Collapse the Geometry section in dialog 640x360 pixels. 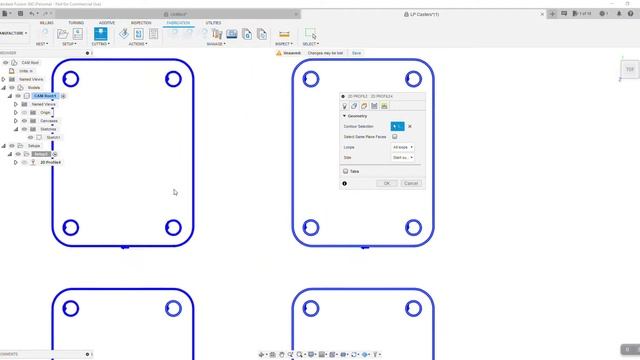pyautogui.click(x=344, y=116)
